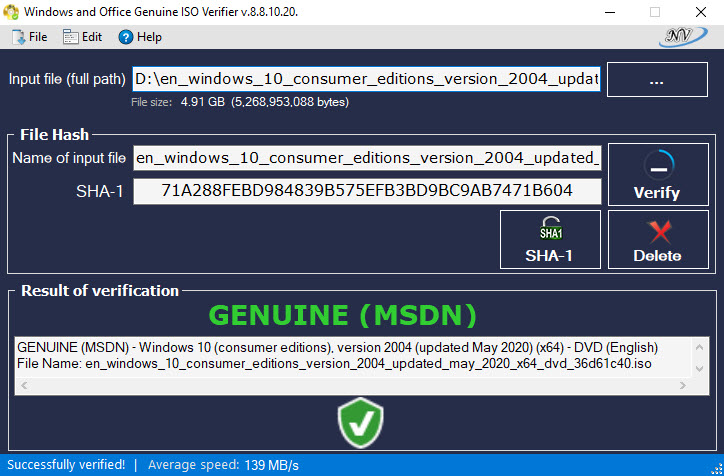Click the Average speed 139 MB/s status
Viewport: 724px width, 476px height.
click(x=223, y=464)
